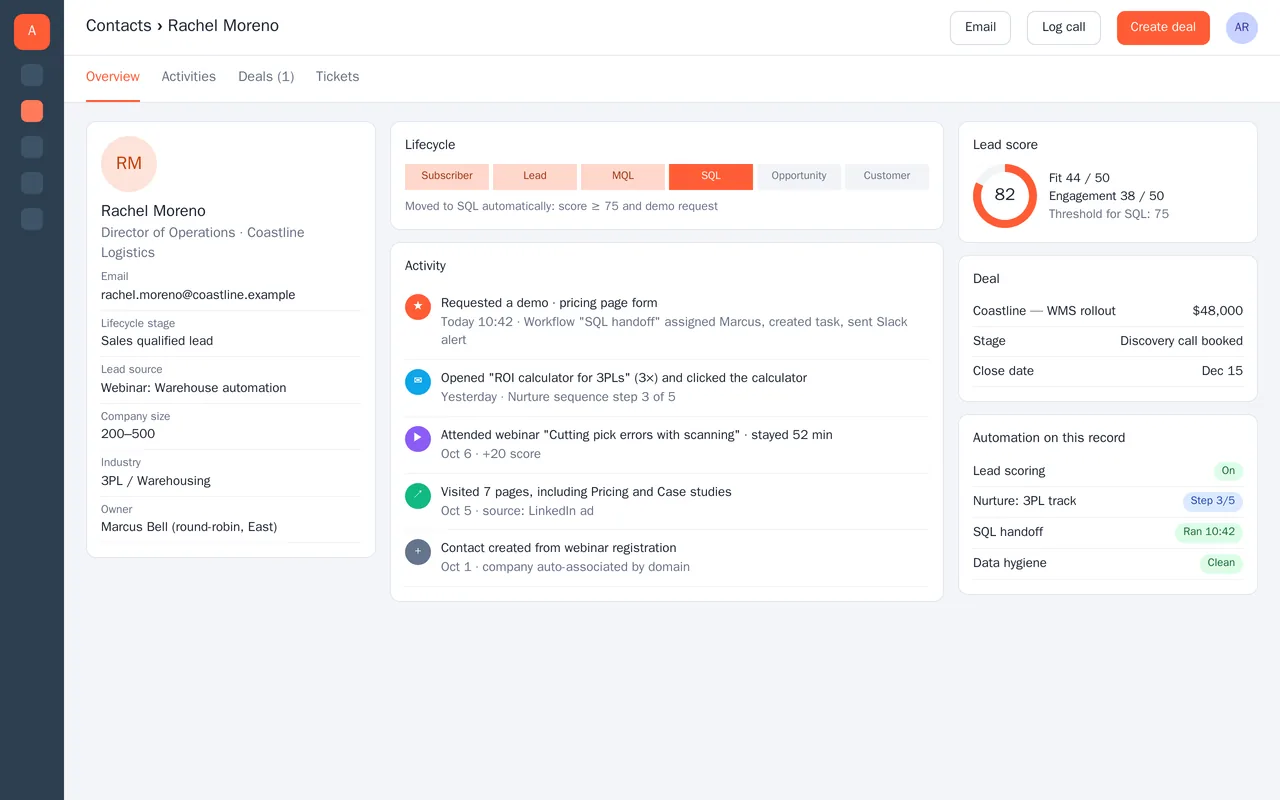Click the play icon for the attended webinar

point(418,439)
